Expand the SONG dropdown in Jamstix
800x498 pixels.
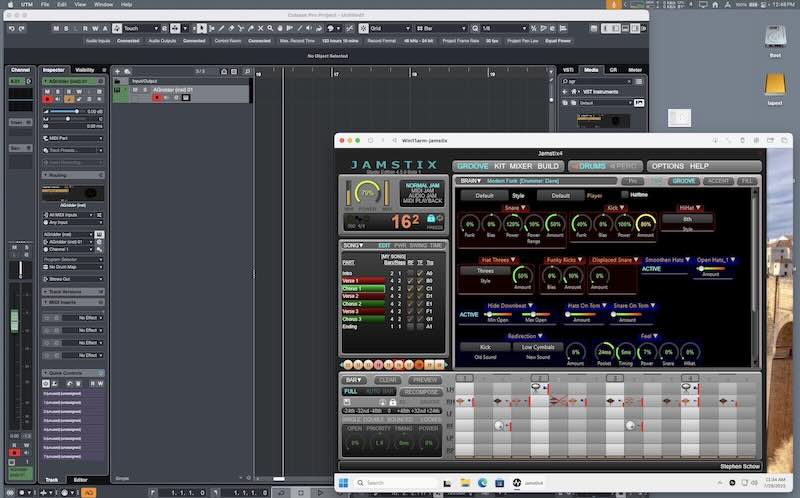coord(353,245)
